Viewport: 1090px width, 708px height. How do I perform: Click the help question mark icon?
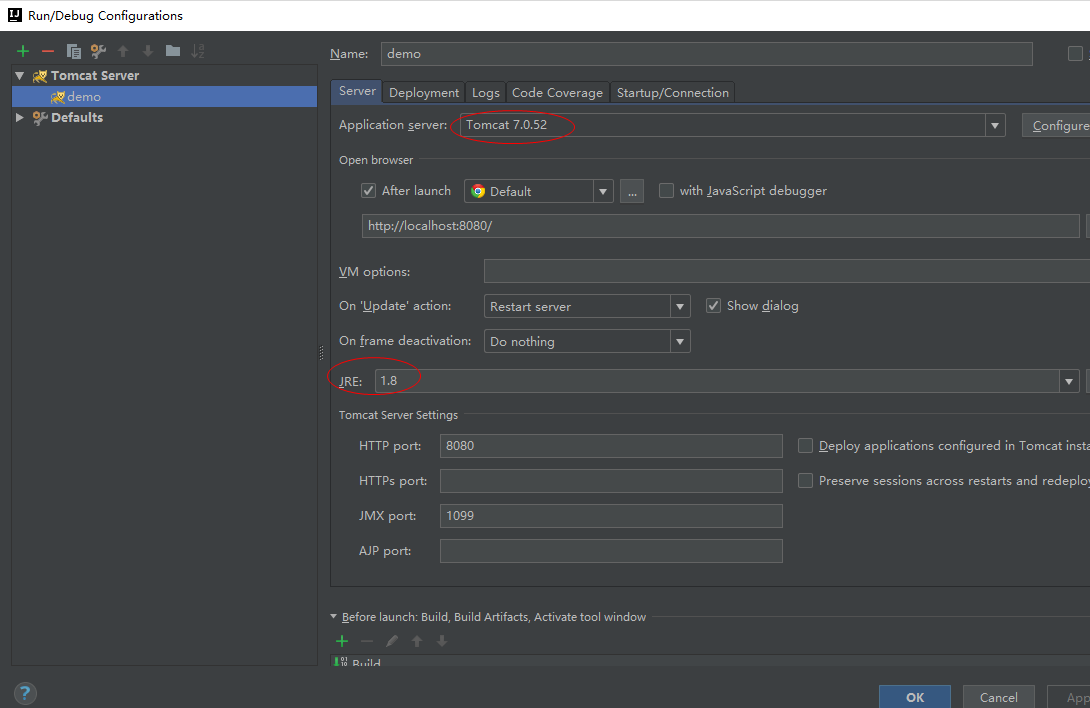click(x=25, y=693)
